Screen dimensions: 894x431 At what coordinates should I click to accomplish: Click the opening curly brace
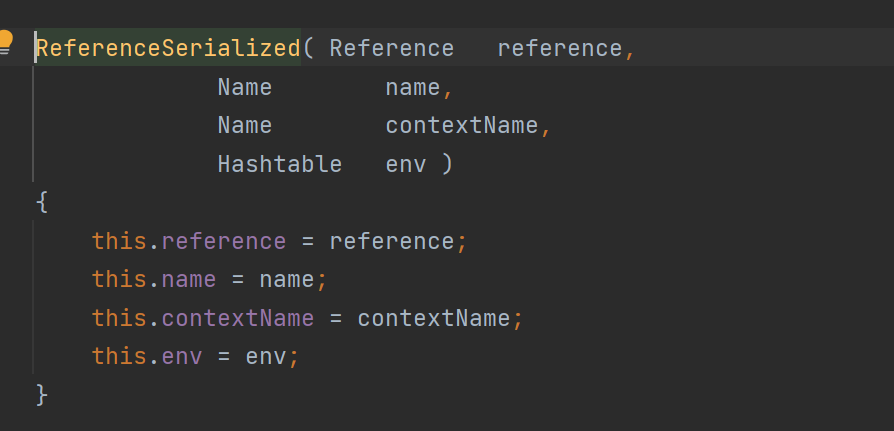(41, 202)
